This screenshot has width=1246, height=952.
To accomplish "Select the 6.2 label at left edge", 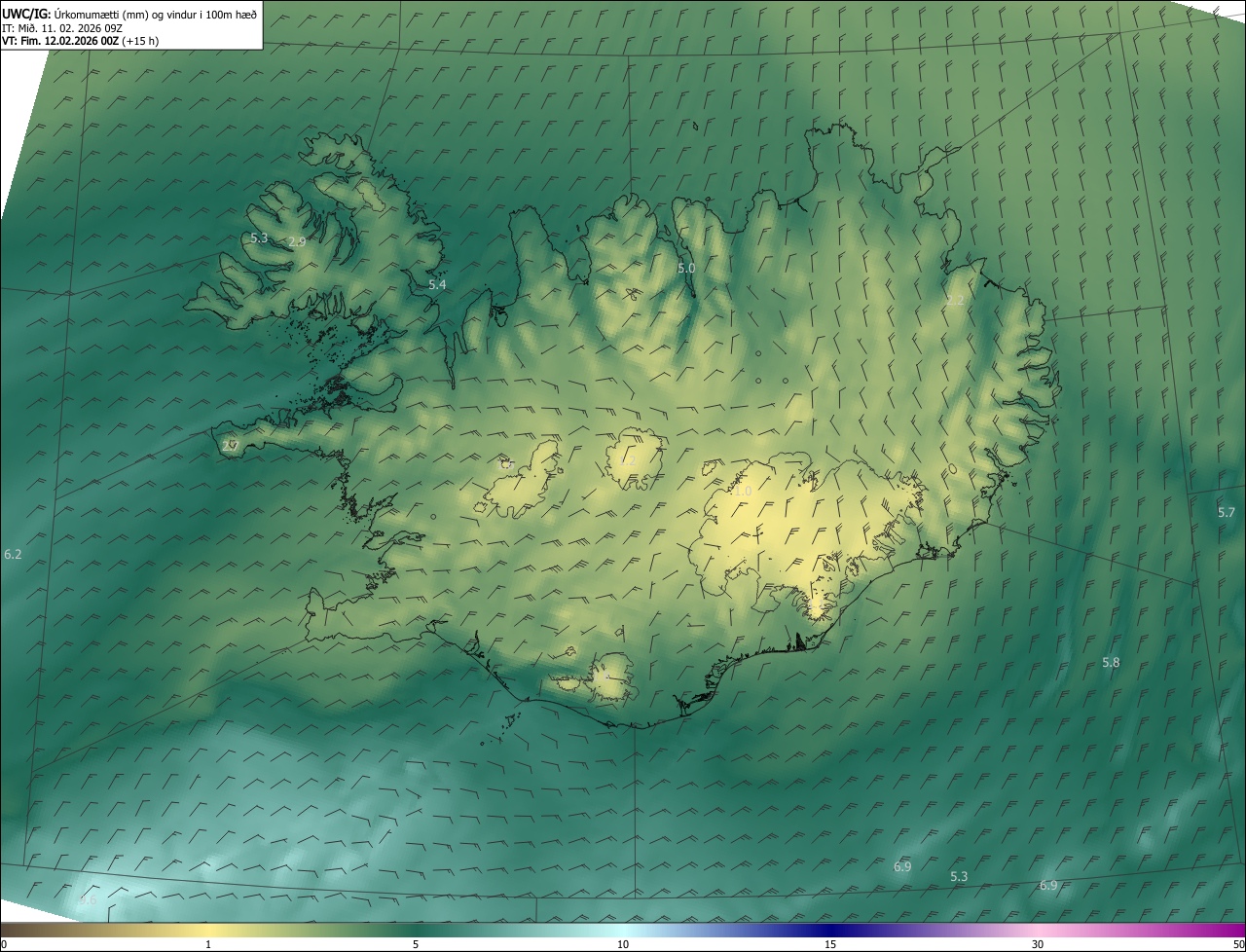I will (x=13, y=554).
